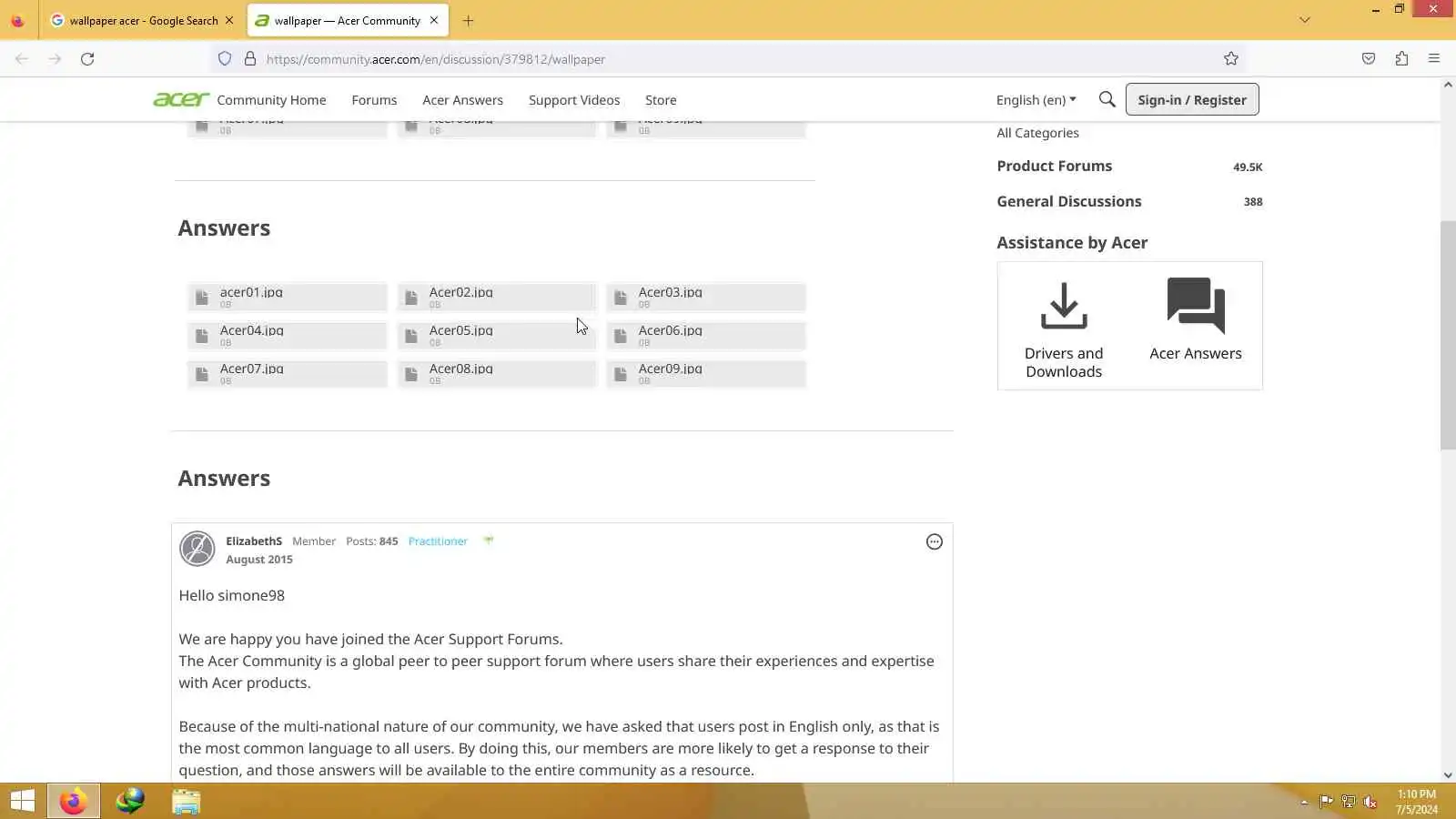This screenshot has width=1456, height=819.
Task: Open attachment Acer02.jpg
Action: click(497, 298)
